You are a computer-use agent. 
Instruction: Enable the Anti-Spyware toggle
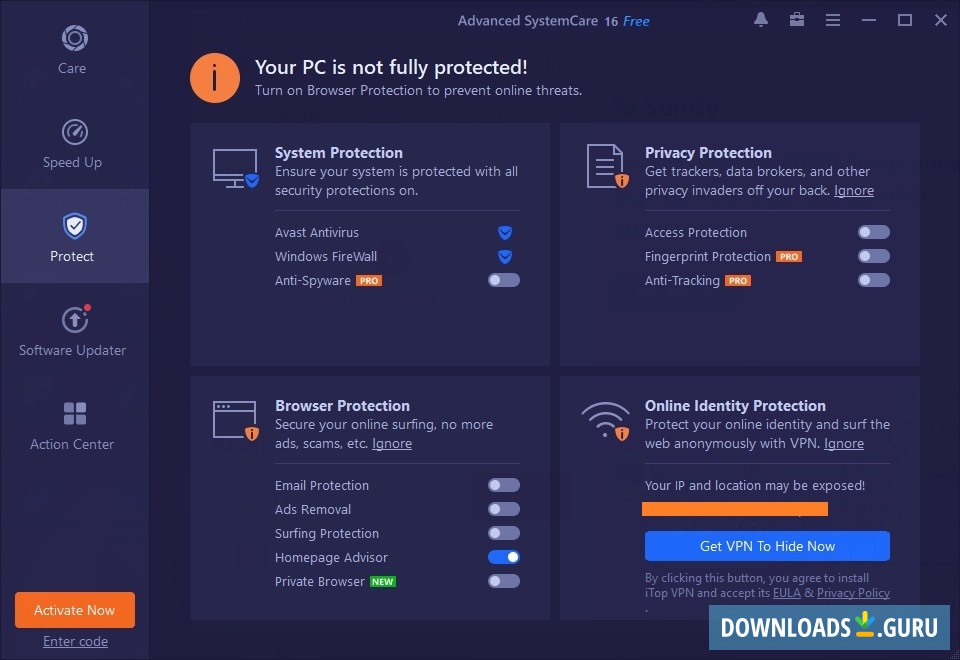click(504, 281)
